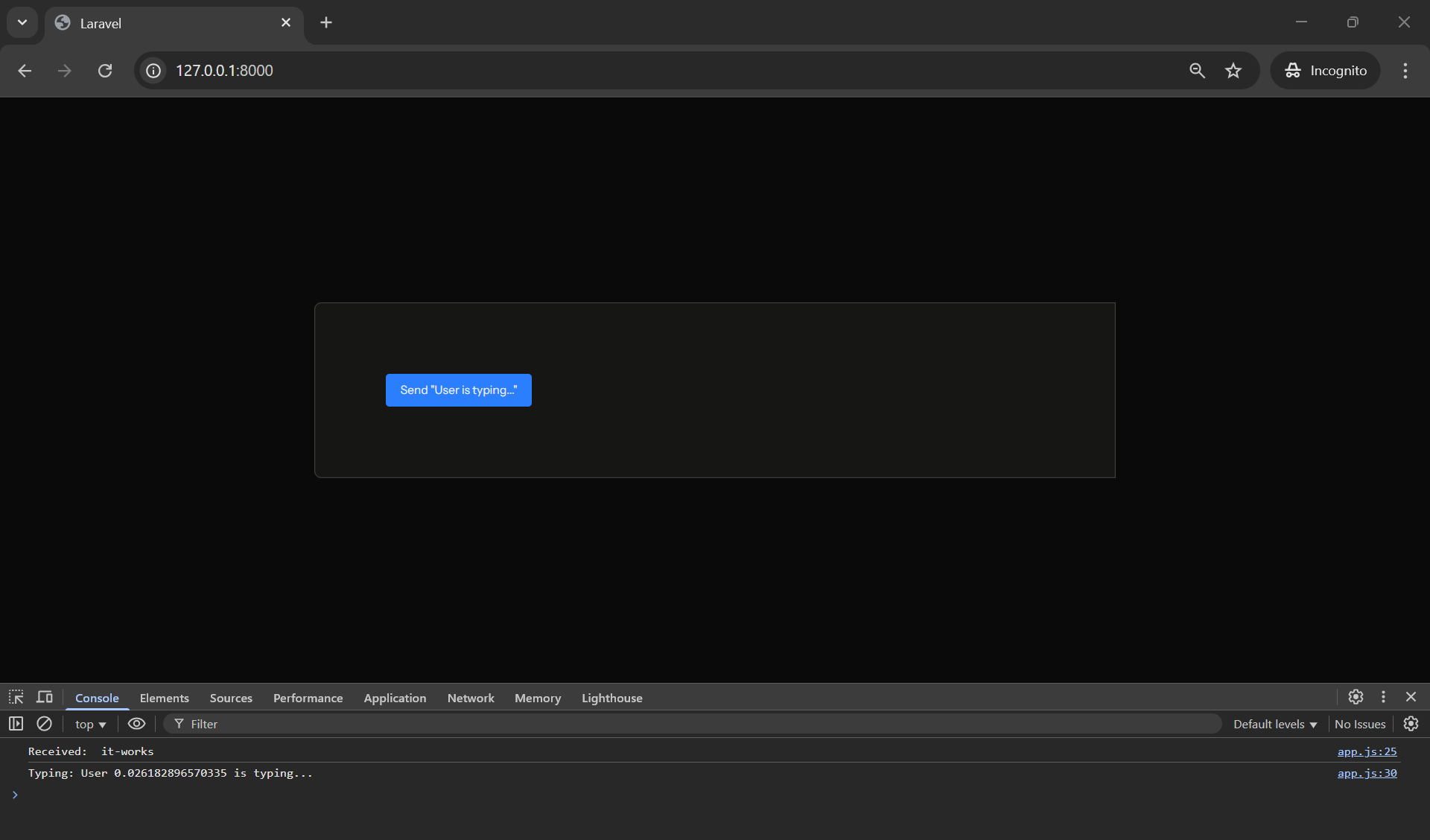Click the live expression eye icon

(x=136, y=724)
